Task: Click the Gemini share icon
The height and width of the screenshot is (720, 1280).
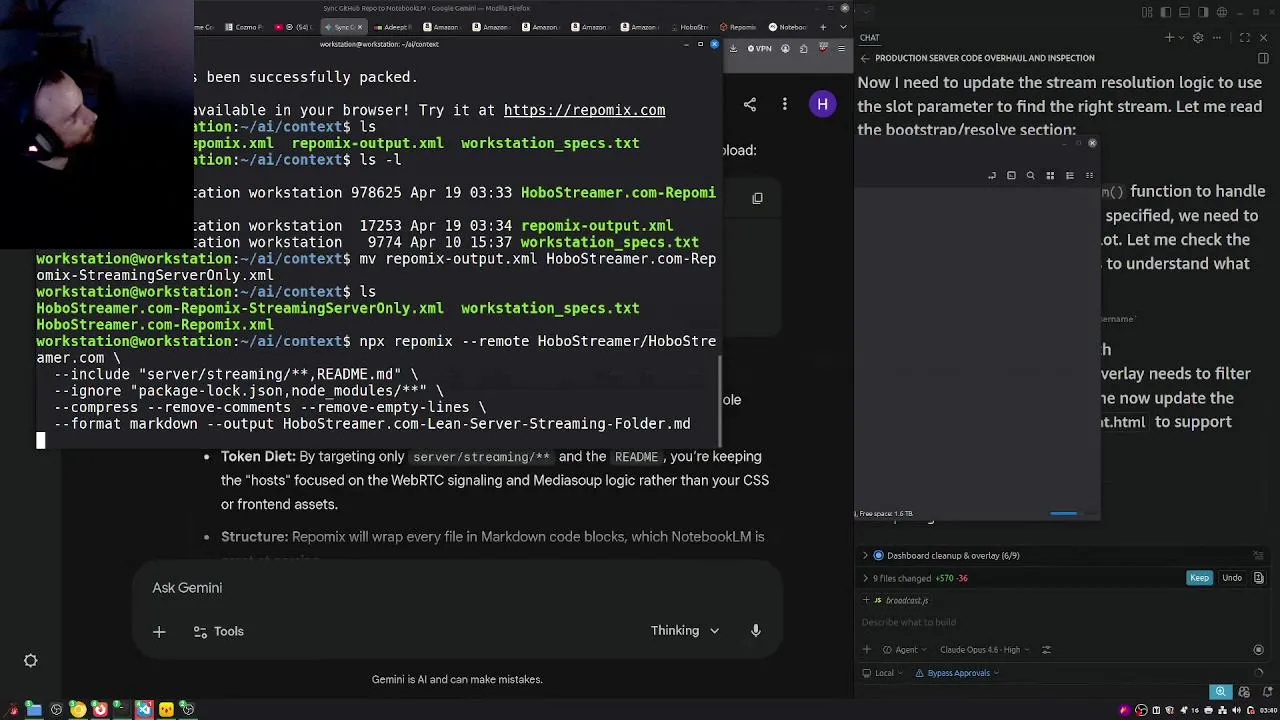Action: tap(750, 104)
